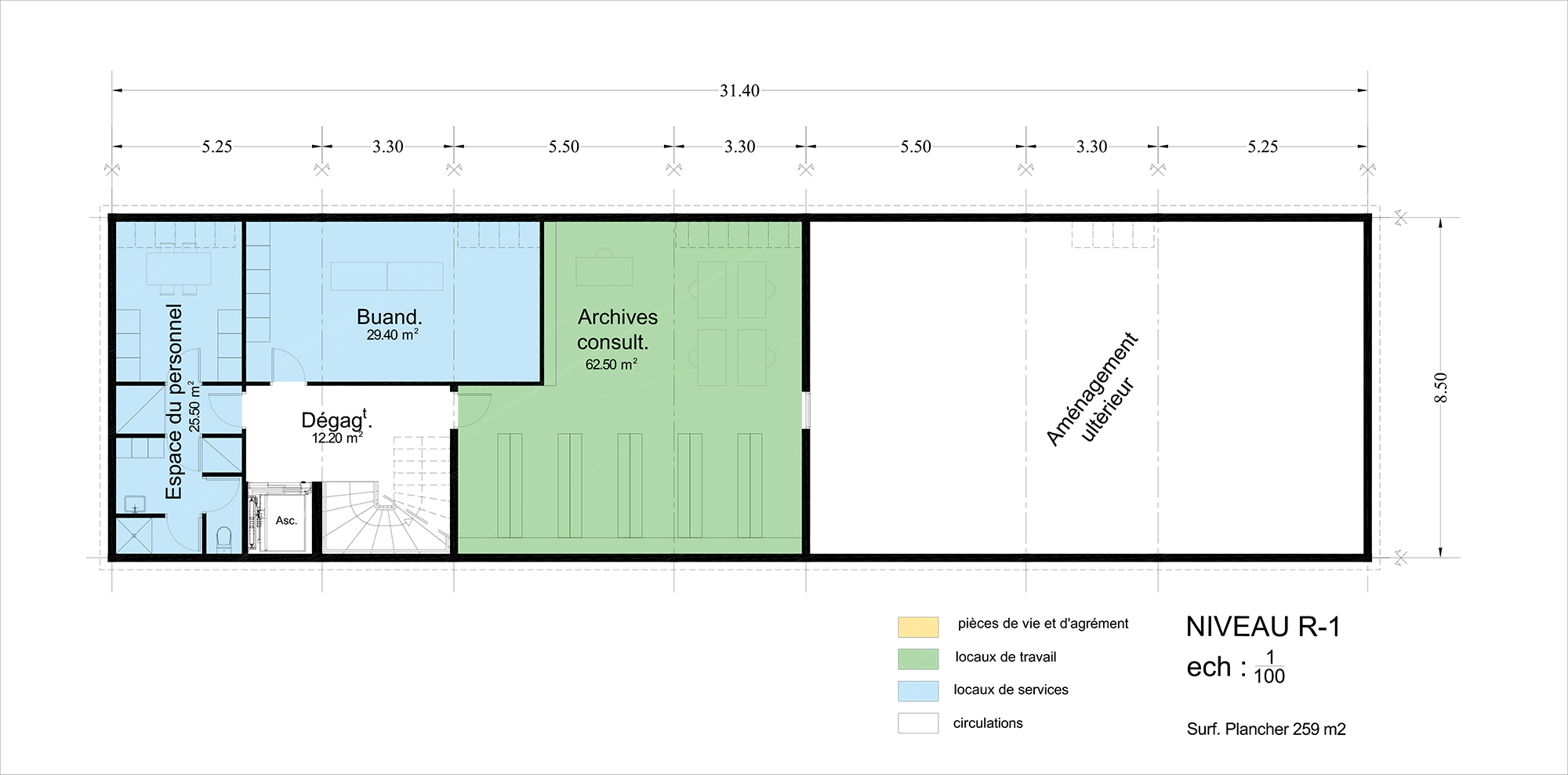
Task: Select the green locaux de travail swatch
Action: pyautogui.click(x=918, y=659)
